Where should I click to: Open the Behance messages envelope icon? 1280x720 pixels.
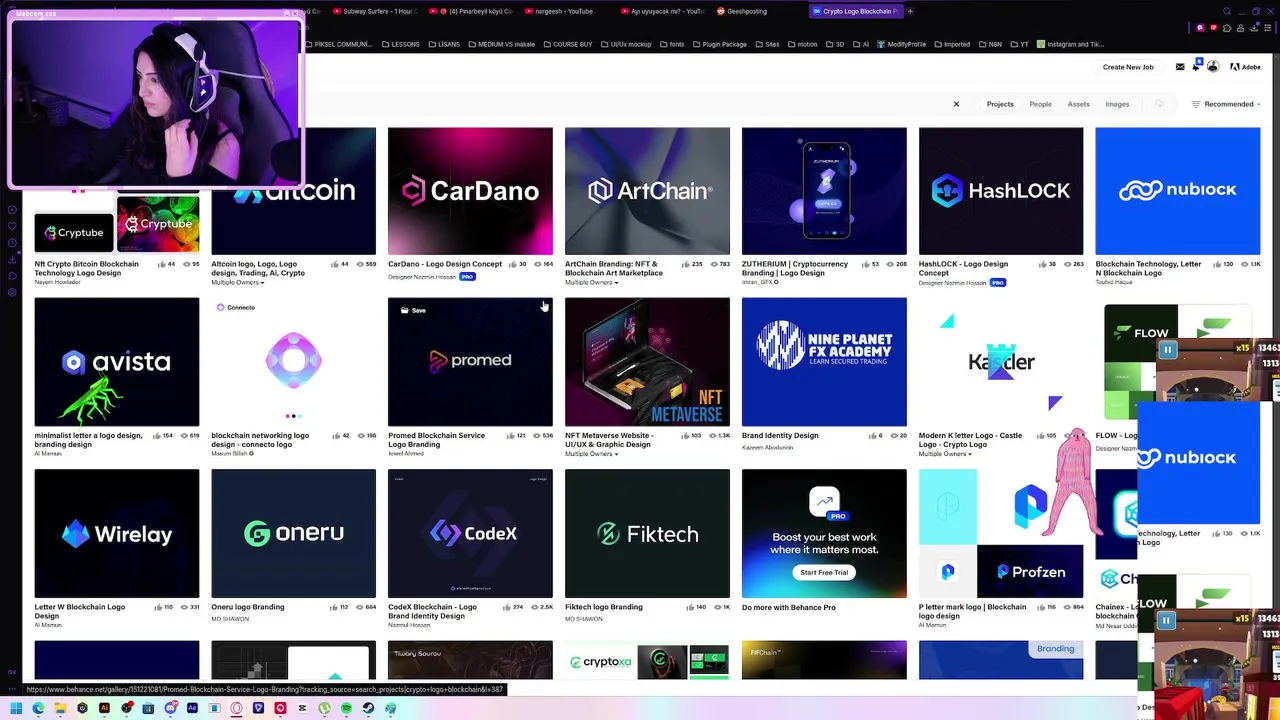1180,67
